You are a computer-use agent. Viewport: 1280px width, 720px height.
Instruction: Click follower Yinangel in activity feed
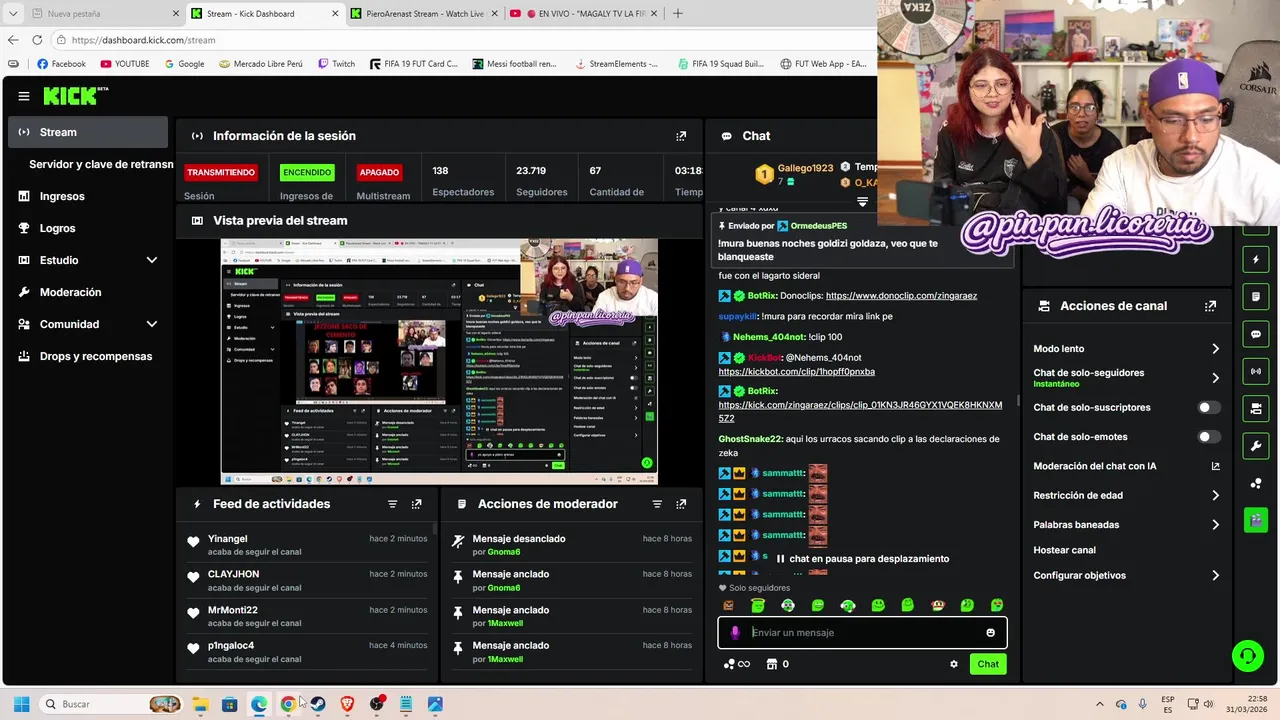(x=228, y=539)
